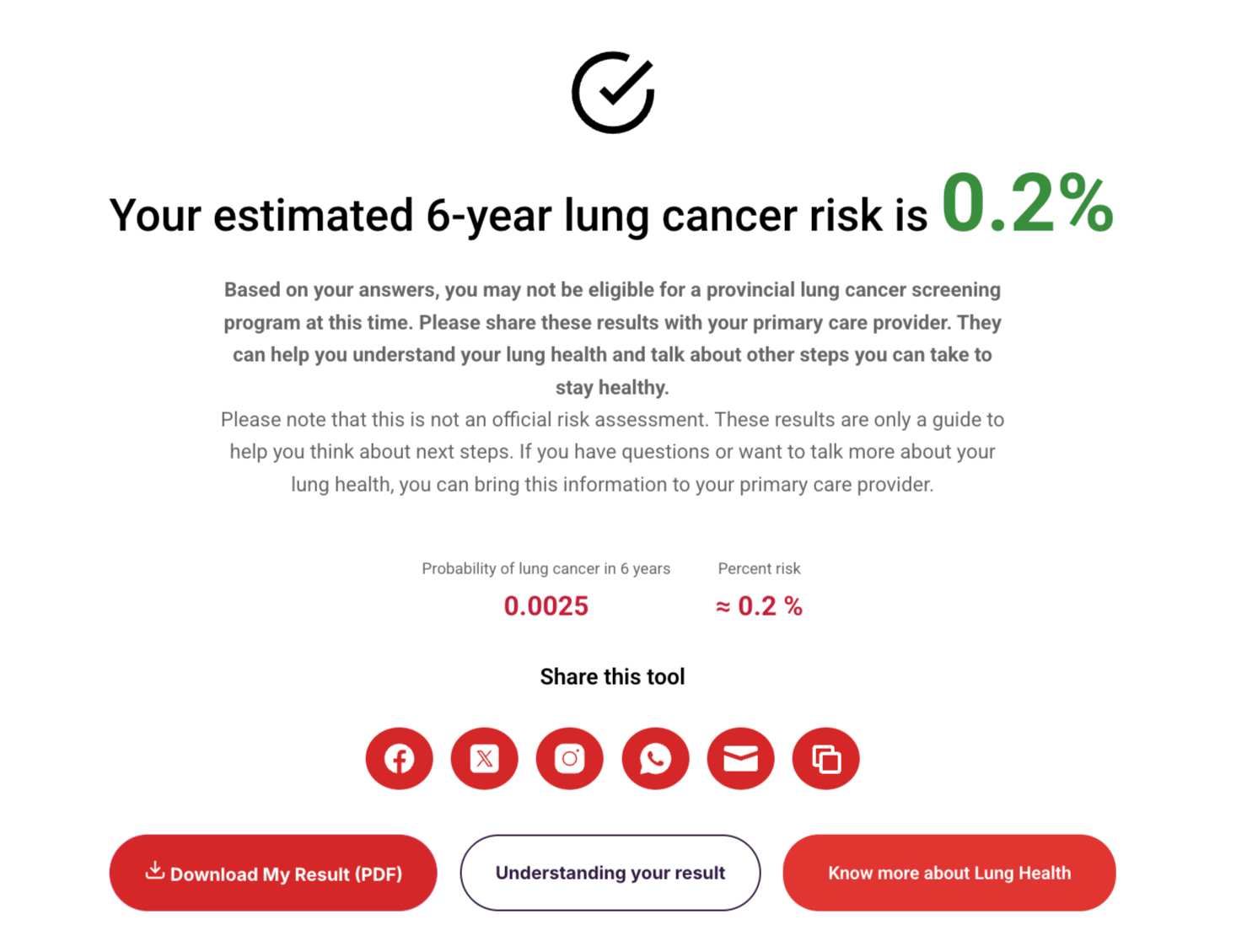Click the screening eligibility message text

pyautogui.click(x=612, y=338)
